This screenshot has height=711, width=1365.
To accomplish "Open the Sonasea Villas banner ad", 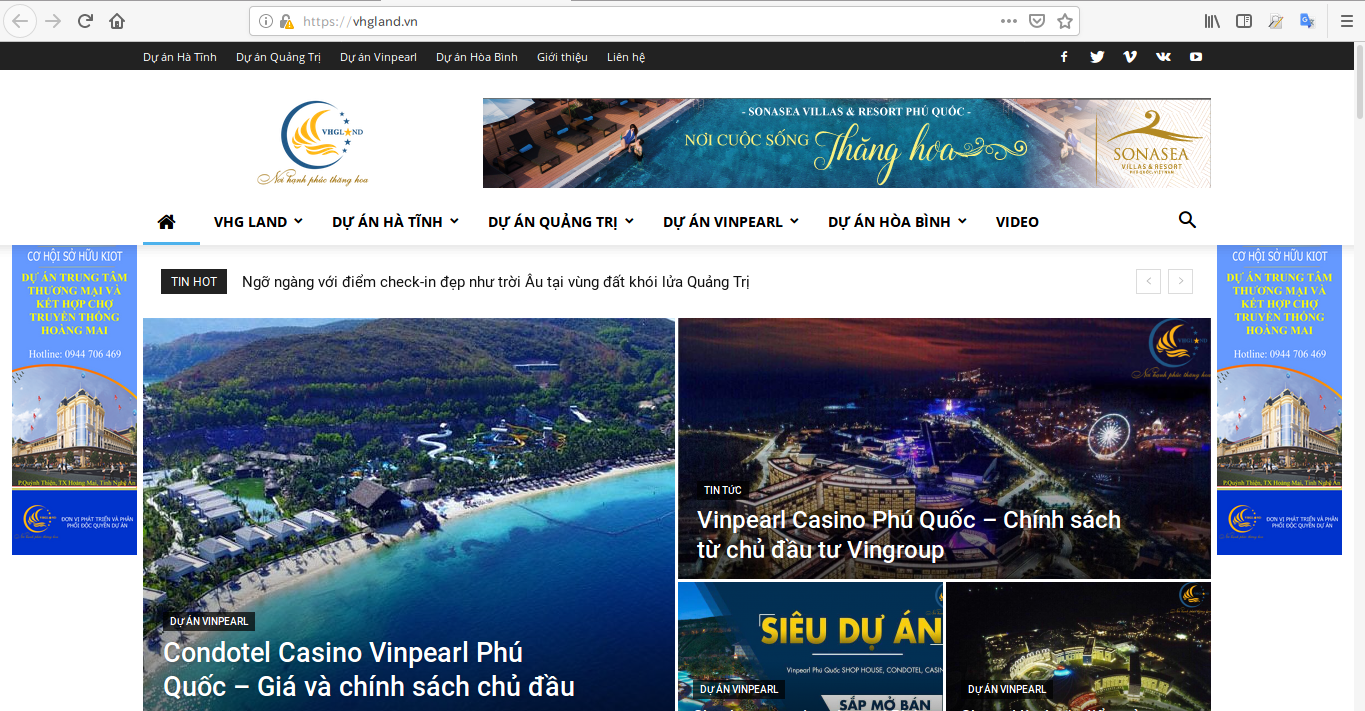I will point(847,143).
